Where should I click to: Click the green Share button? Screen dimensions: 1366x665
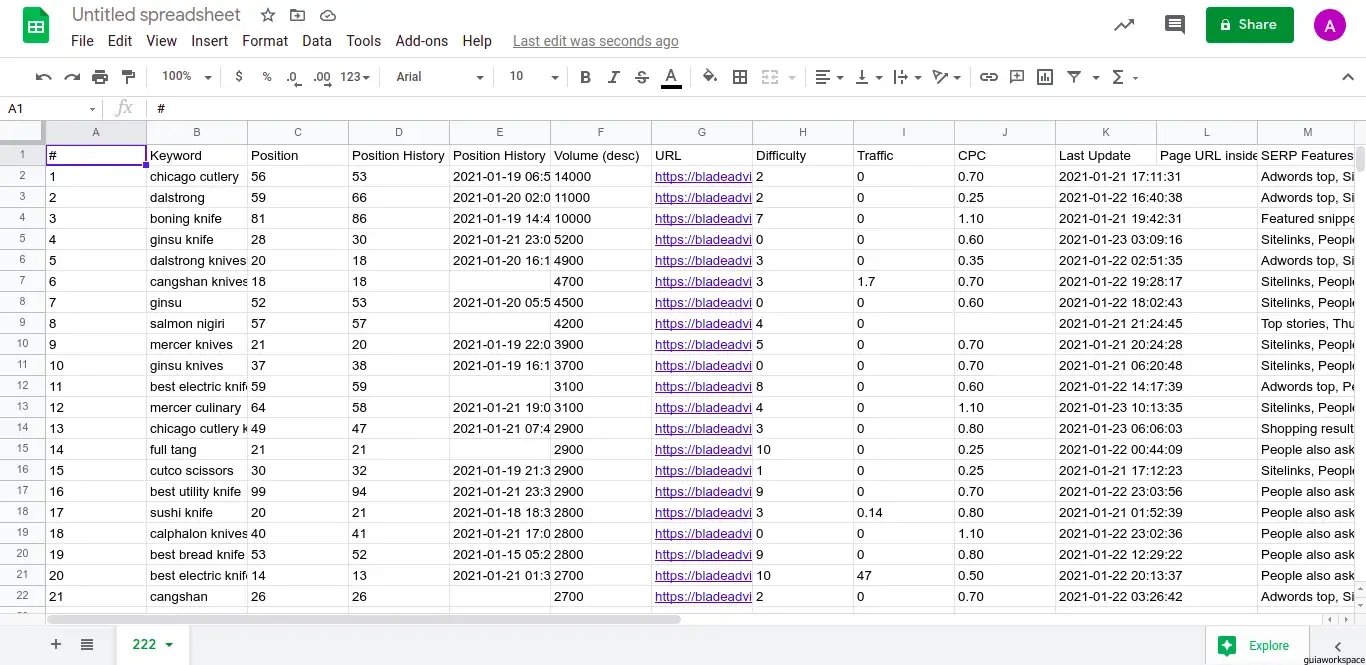1249,25
